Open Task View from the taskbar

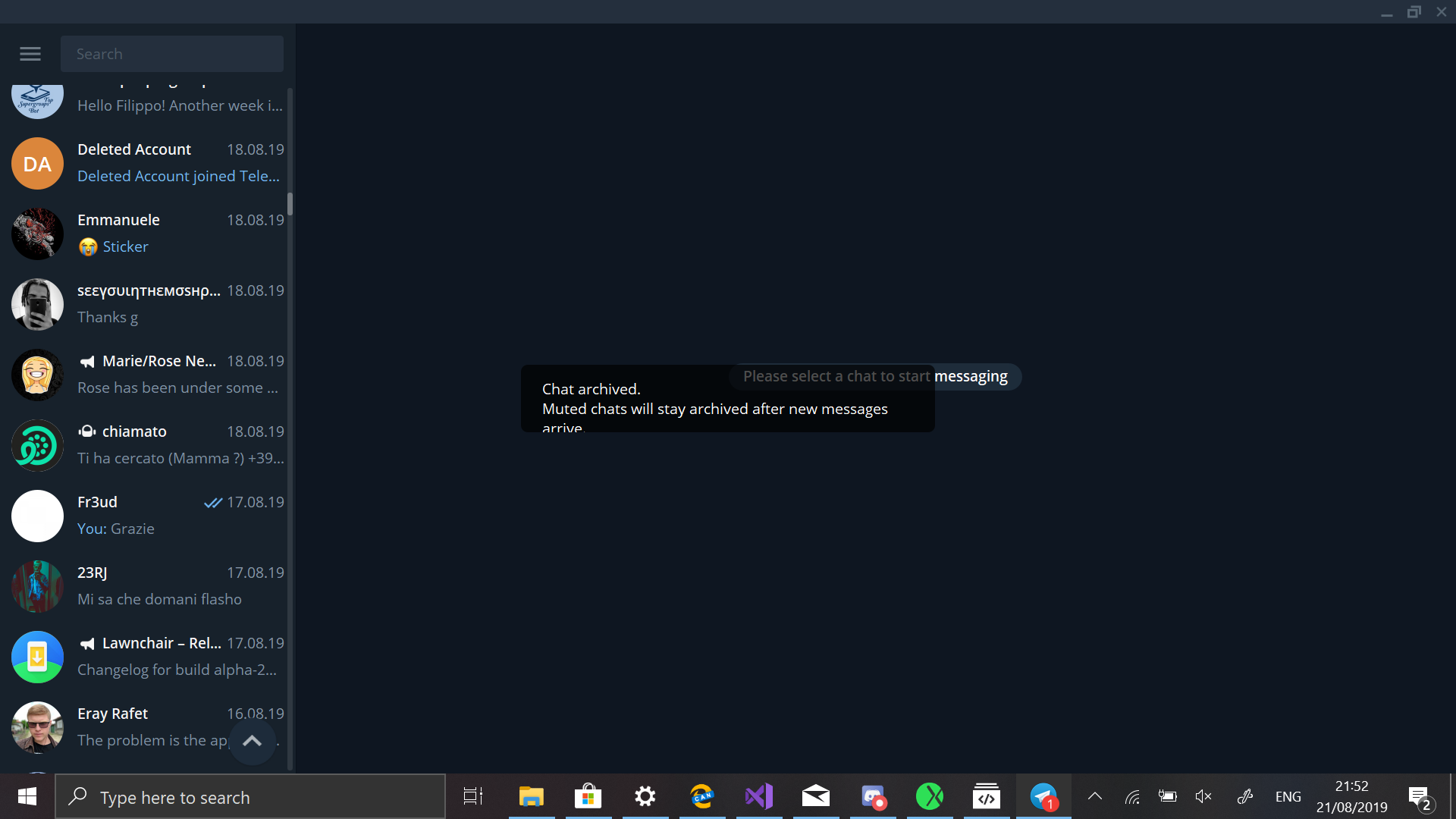point(472,796)
